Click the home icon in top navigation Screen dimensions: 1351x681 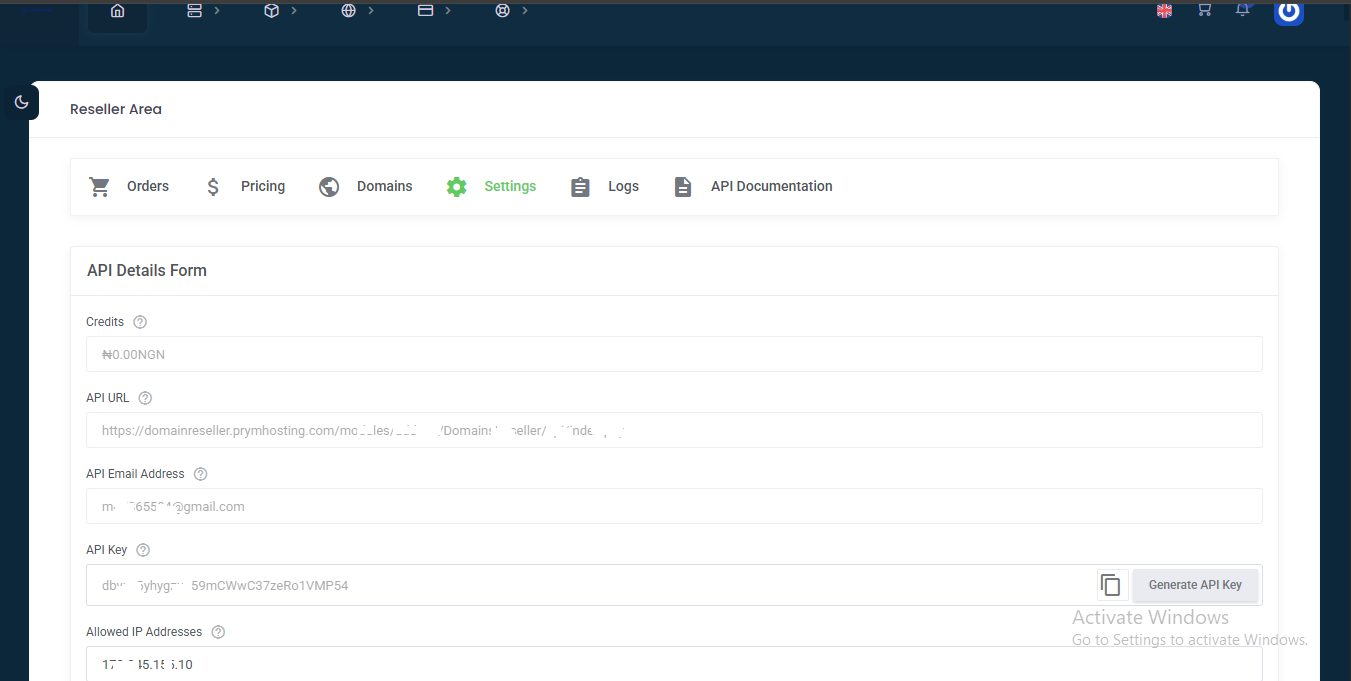[117, 12]
